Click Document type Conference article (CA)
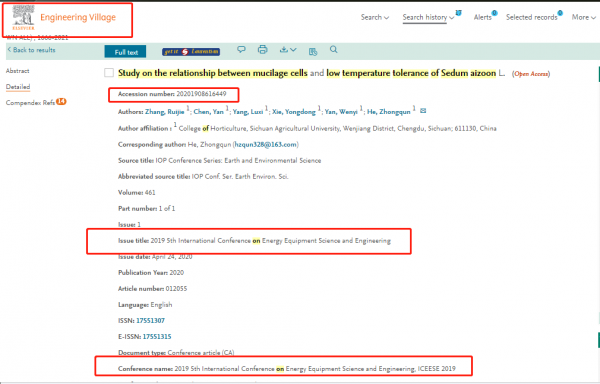The image size is (600, 384). [x=201, y=352]
